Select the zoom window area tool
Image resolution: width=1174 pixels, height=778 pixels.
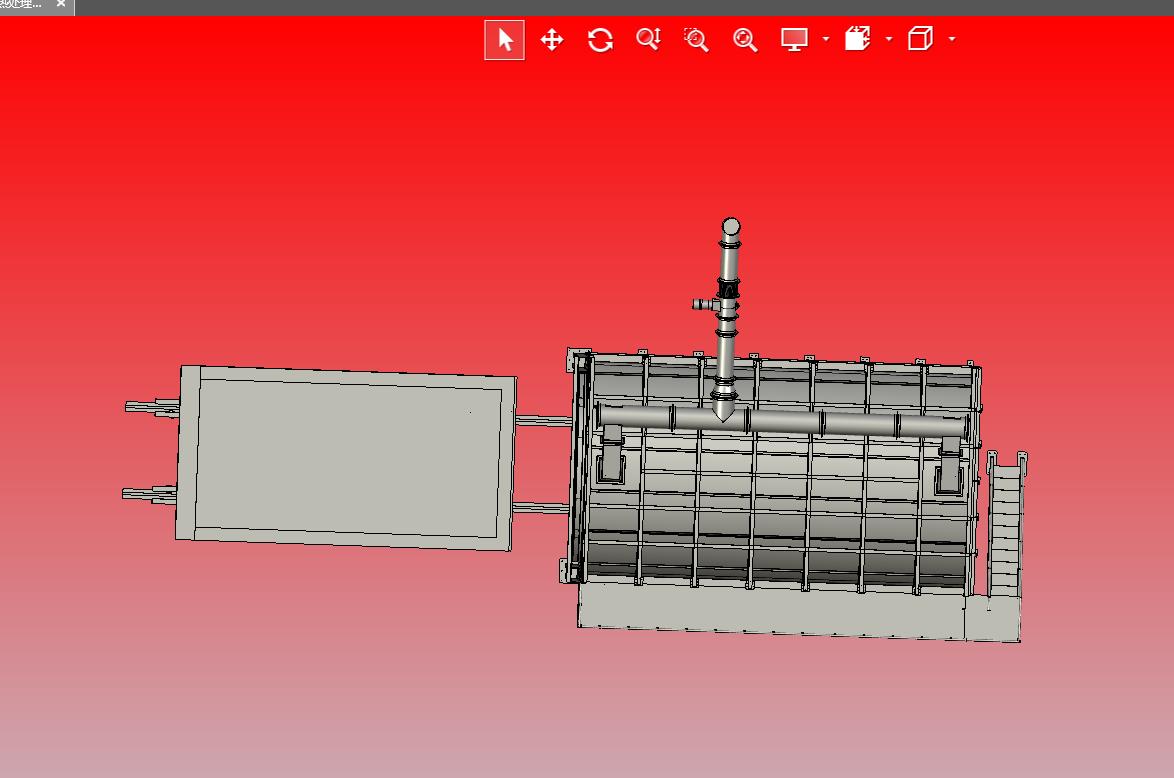click(x=696, y=40)
